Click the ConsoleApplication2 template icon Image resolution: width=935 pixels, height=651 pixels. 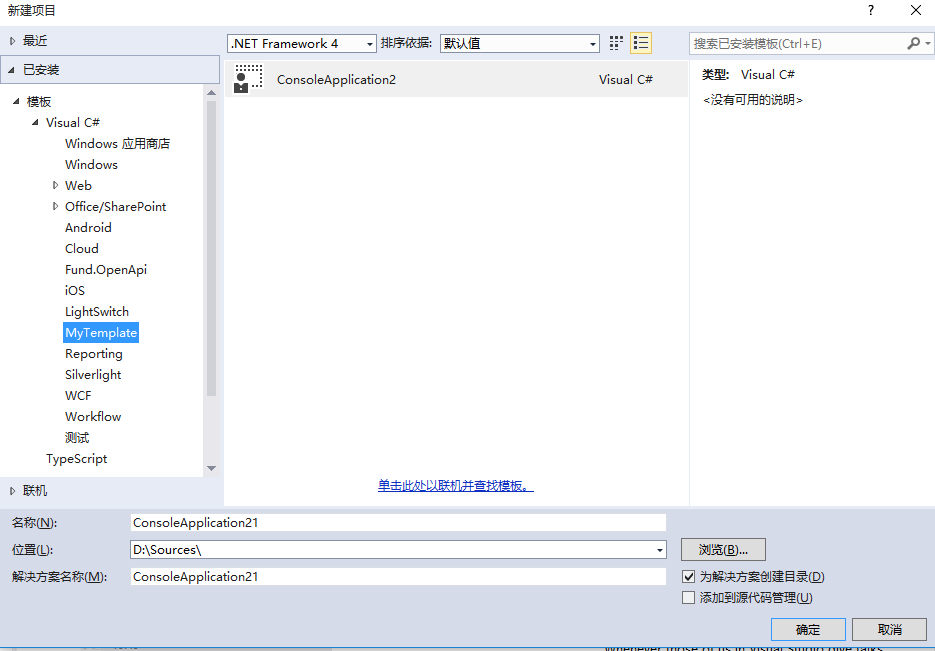click(248, 79)
